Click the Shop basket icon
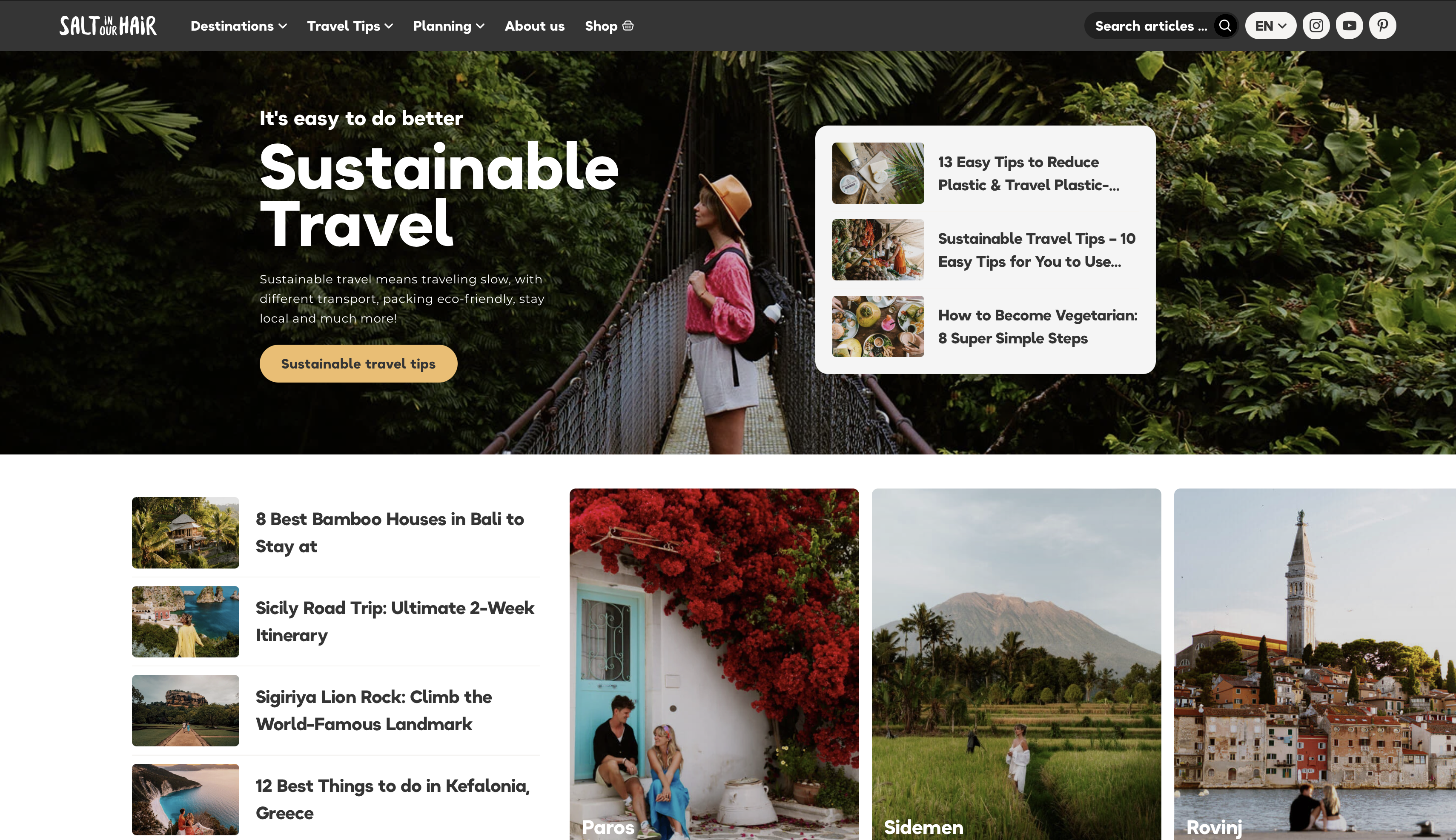Screen dimensions: 1456x840 [x=628, y=26]
